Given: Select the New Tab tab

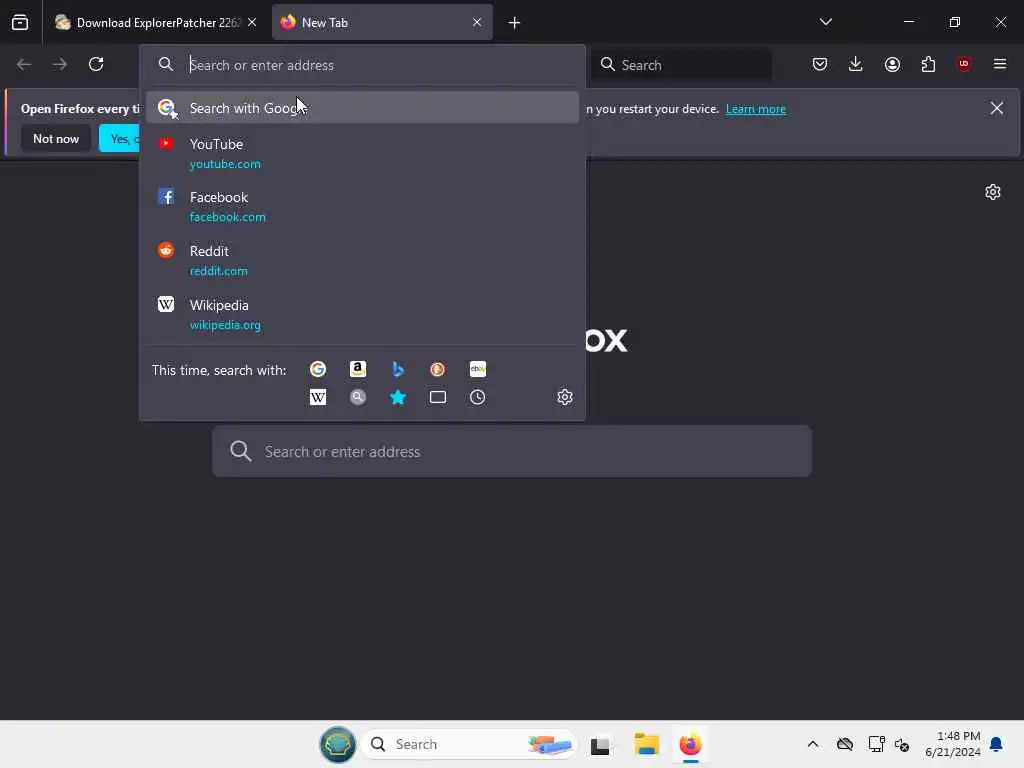Looking at the screenshot, I should (x=382, y=22).
